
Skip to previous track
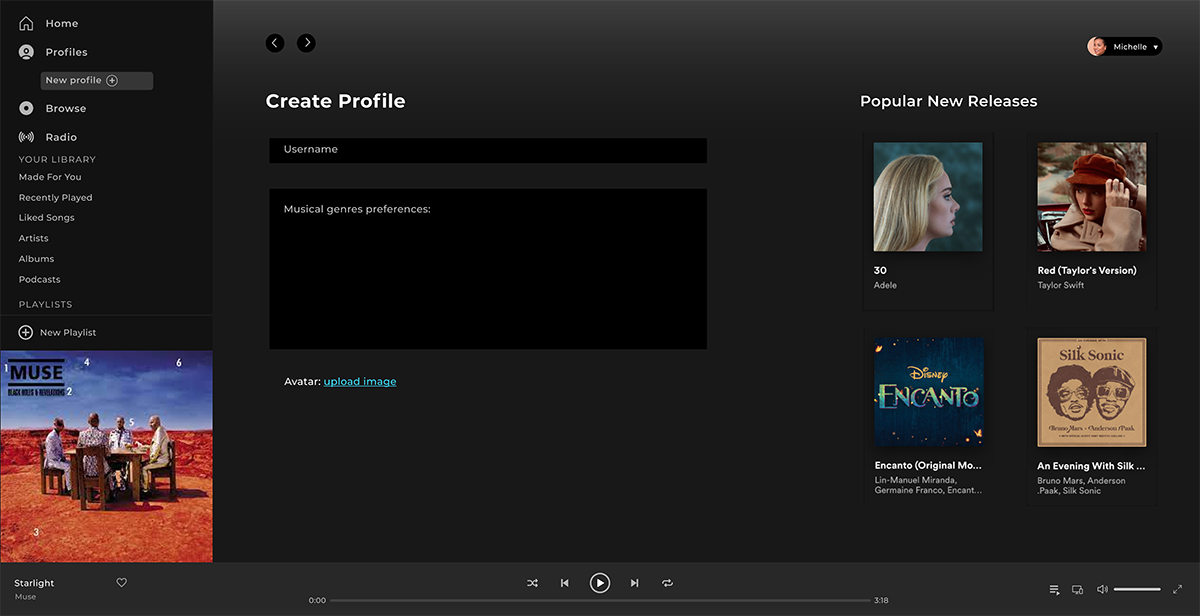(565, 583)
